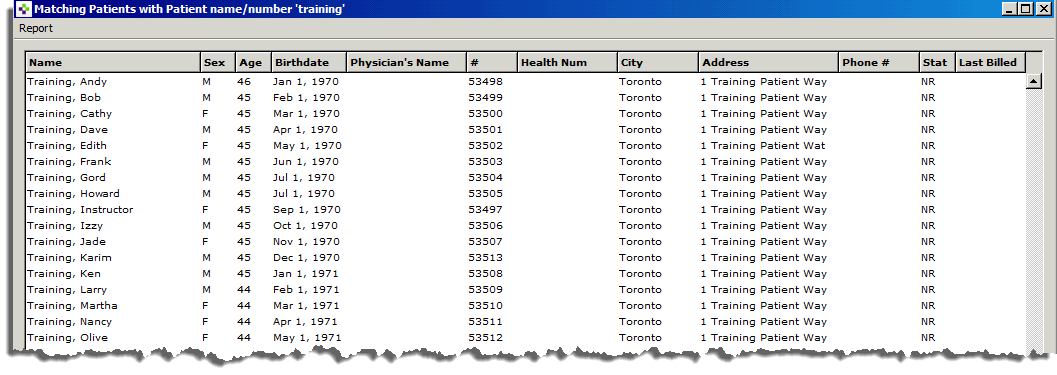The height and width of the screenshot is (375, 1057).
Task: Minimize the Matching Patients window
Action: tap(1010, 9)
